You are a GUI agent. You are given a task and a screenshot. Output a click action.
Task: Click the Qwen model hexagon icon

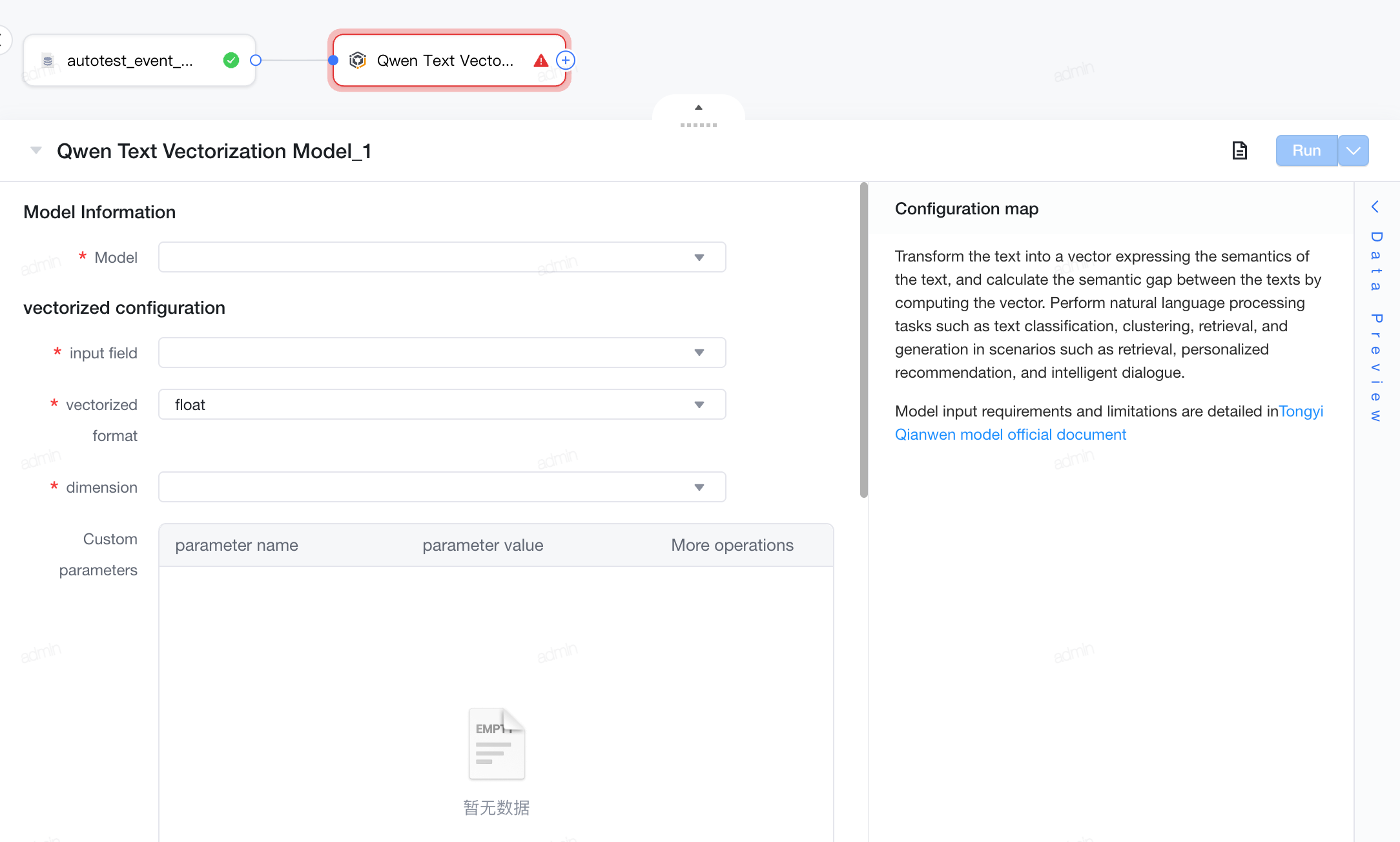[358, 61]
